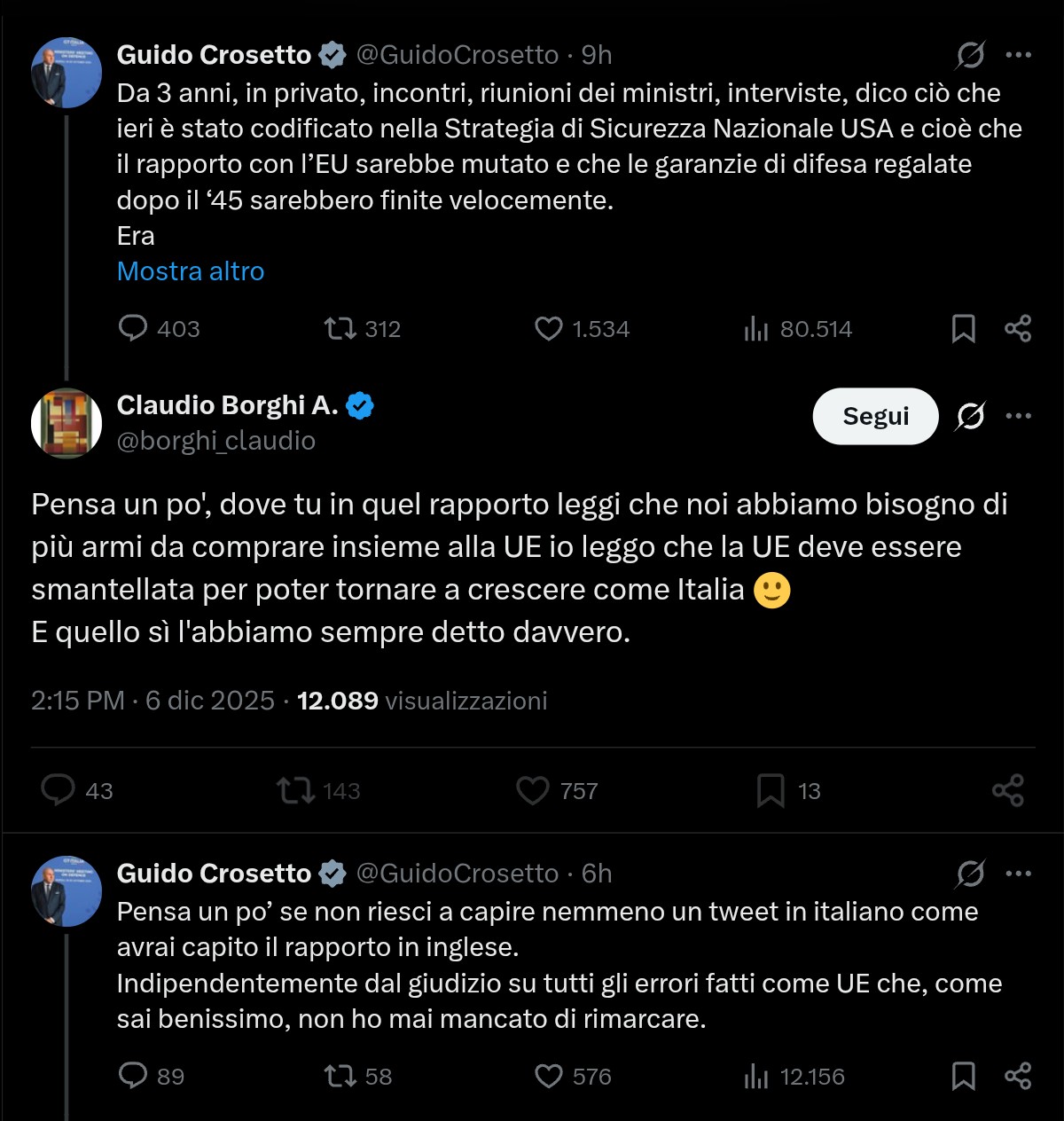Open @borghi_claudio's profile via username

pos(215,440)
